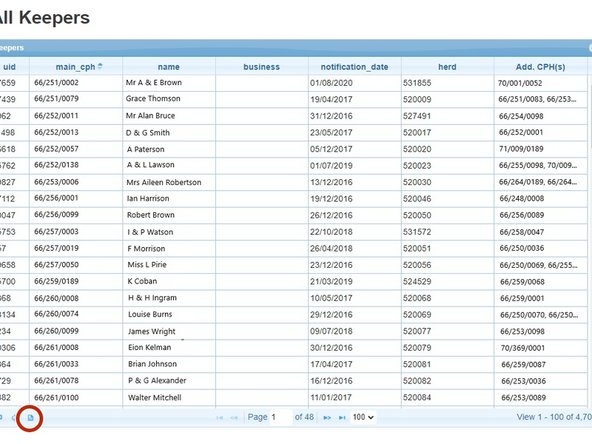Sort by the Add. CPH(s) column header
Screen dimensions: 592x444
tap(540, 67)
